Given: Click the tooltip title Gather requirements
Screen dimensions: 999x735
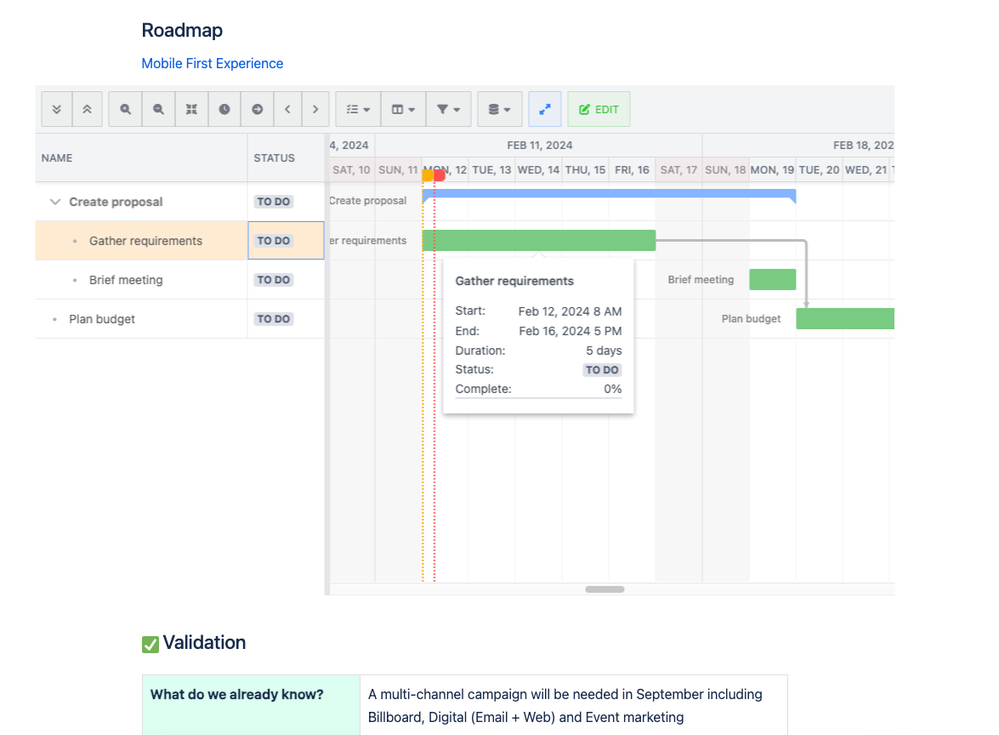Looking at the screenshot, I should point(514,281).
